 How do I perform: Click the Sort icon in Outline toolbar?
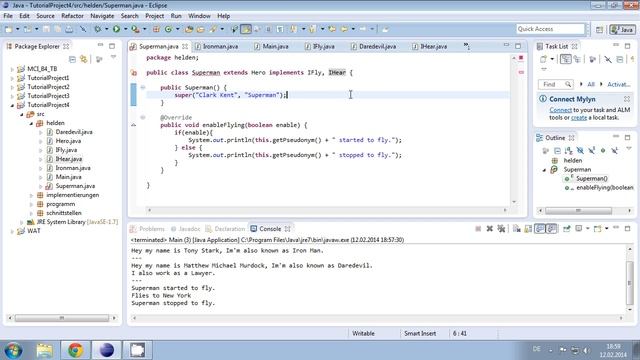568,151
